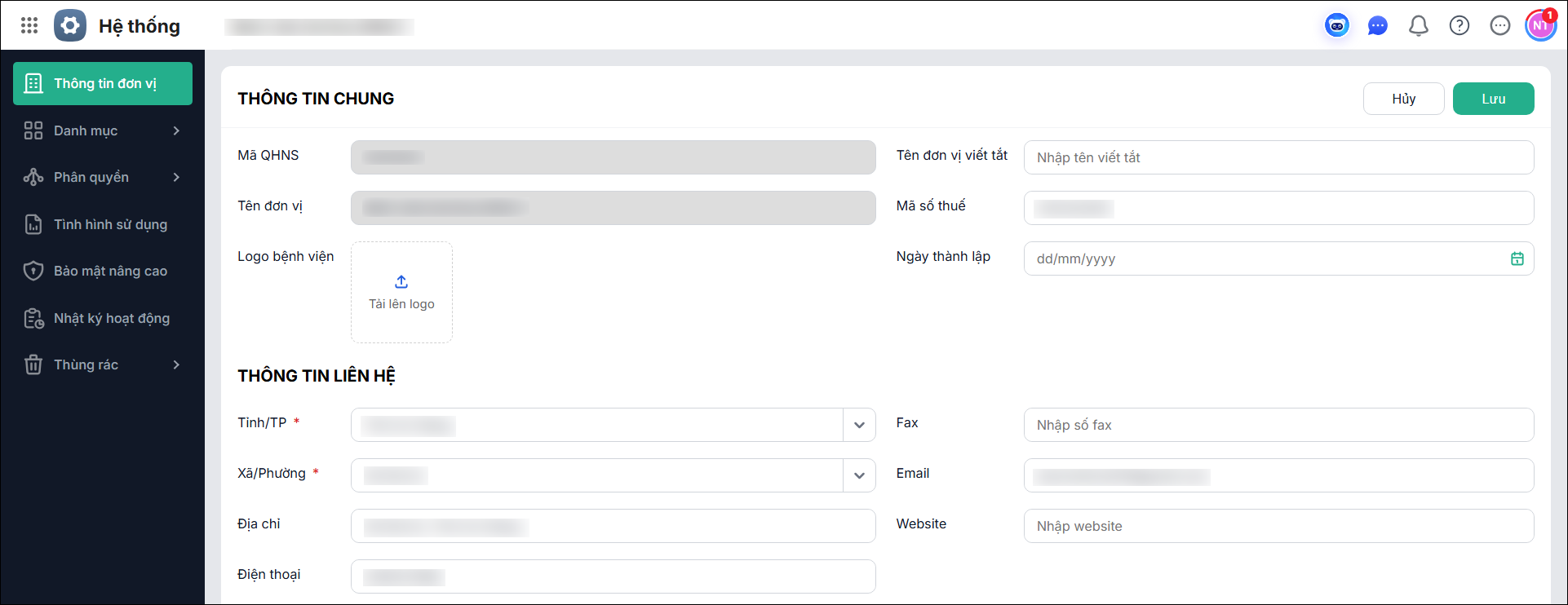Image resolution: width=1568 pixels, height=605 pixels.
Task: Focus the Email input field
Action: [x=1278, y=475]
